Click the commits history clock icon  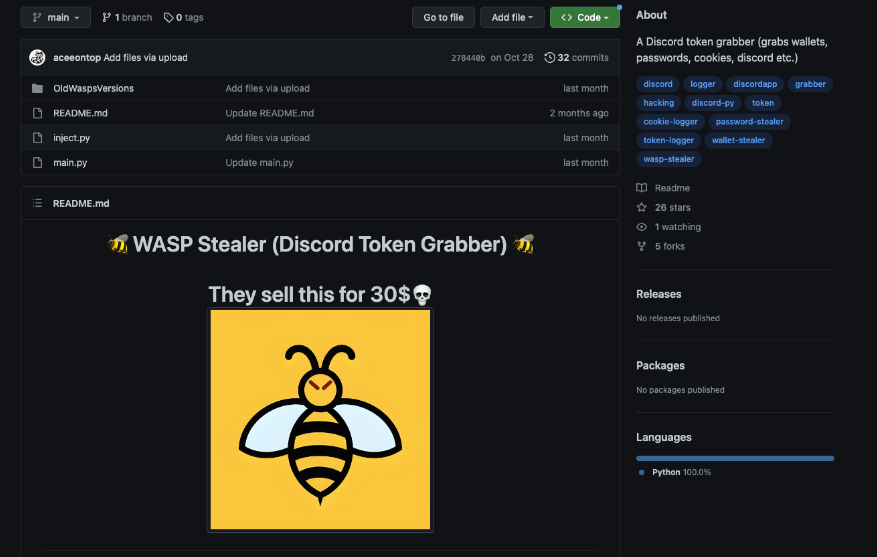click(550, 58)
